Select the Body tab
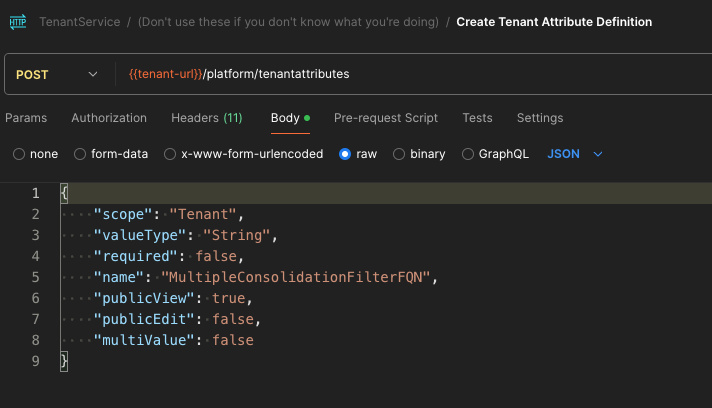Image resolution: width=712 pixels, height=408 pixels. click(x=285, y=118)
